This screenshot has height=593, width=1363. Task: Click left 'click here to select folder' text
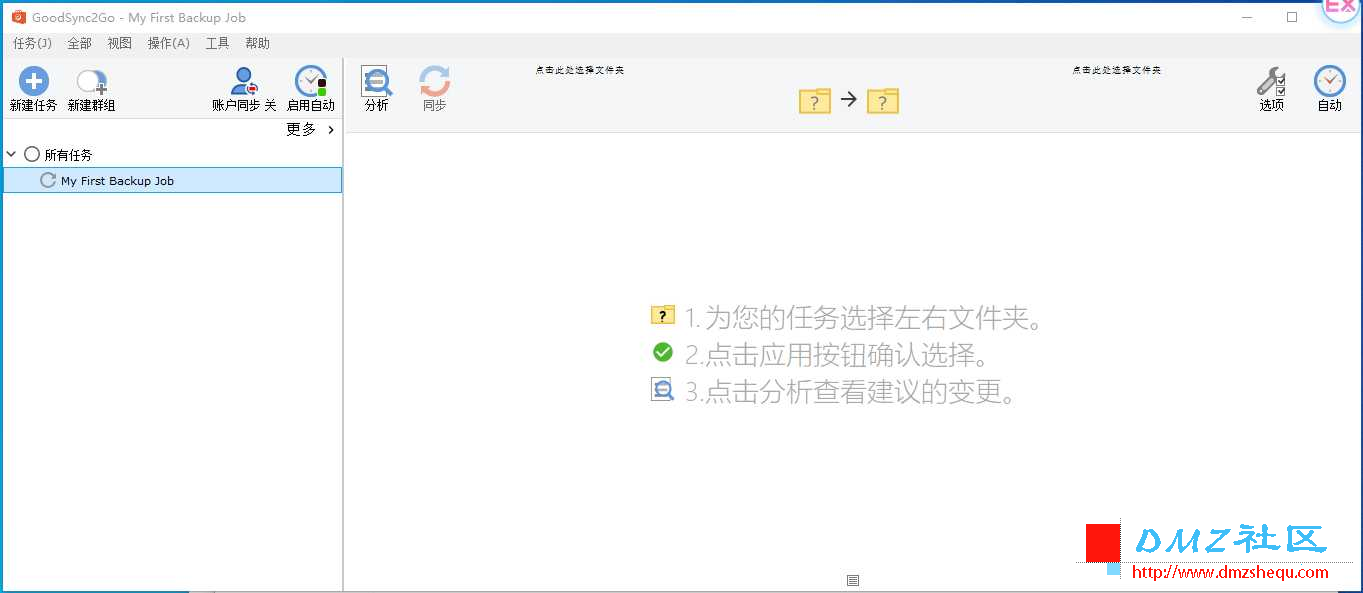[x=580, y=70]
